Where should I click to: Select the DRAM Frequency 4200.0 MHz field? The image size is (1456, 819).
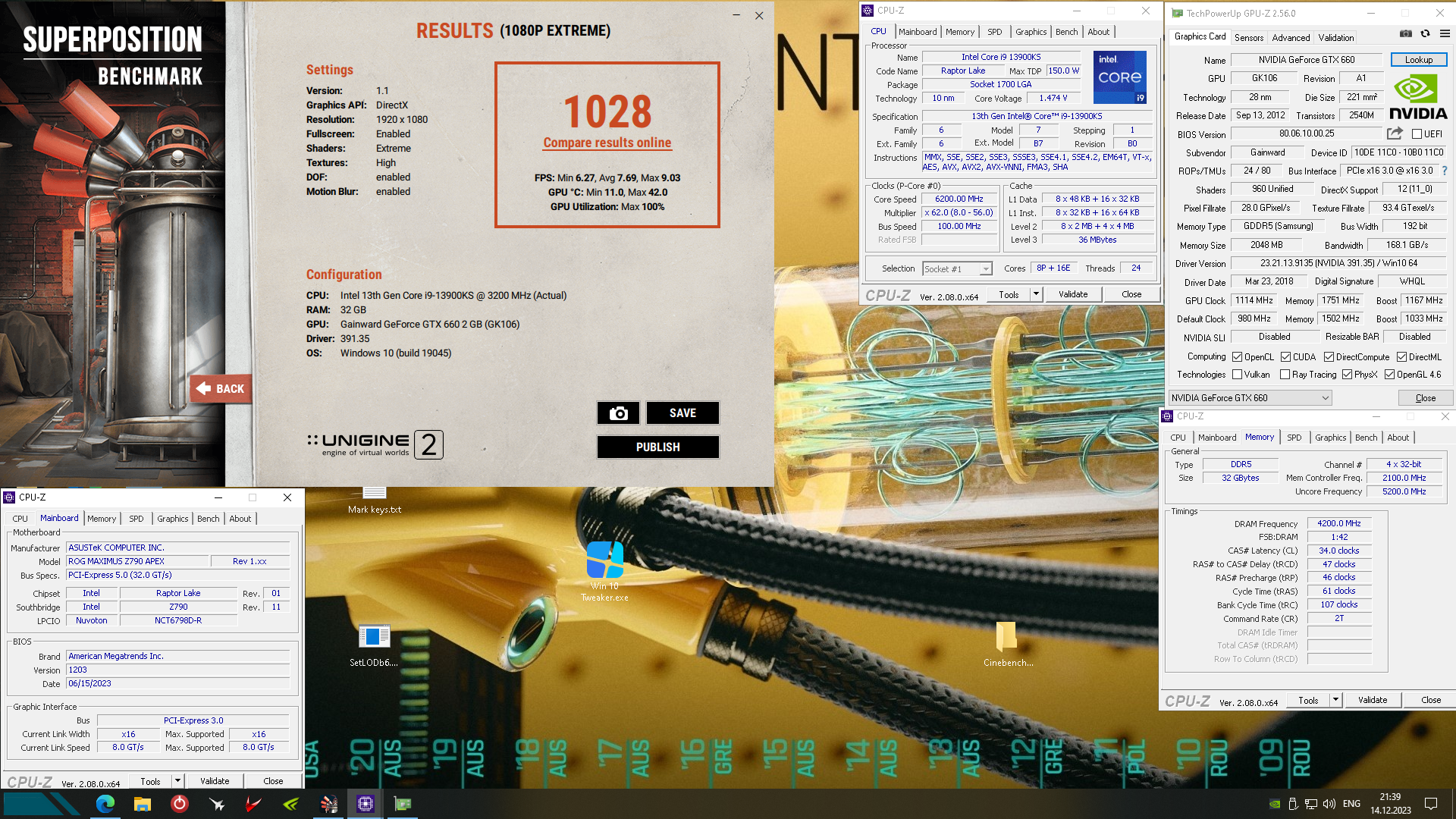point(1338,523)
